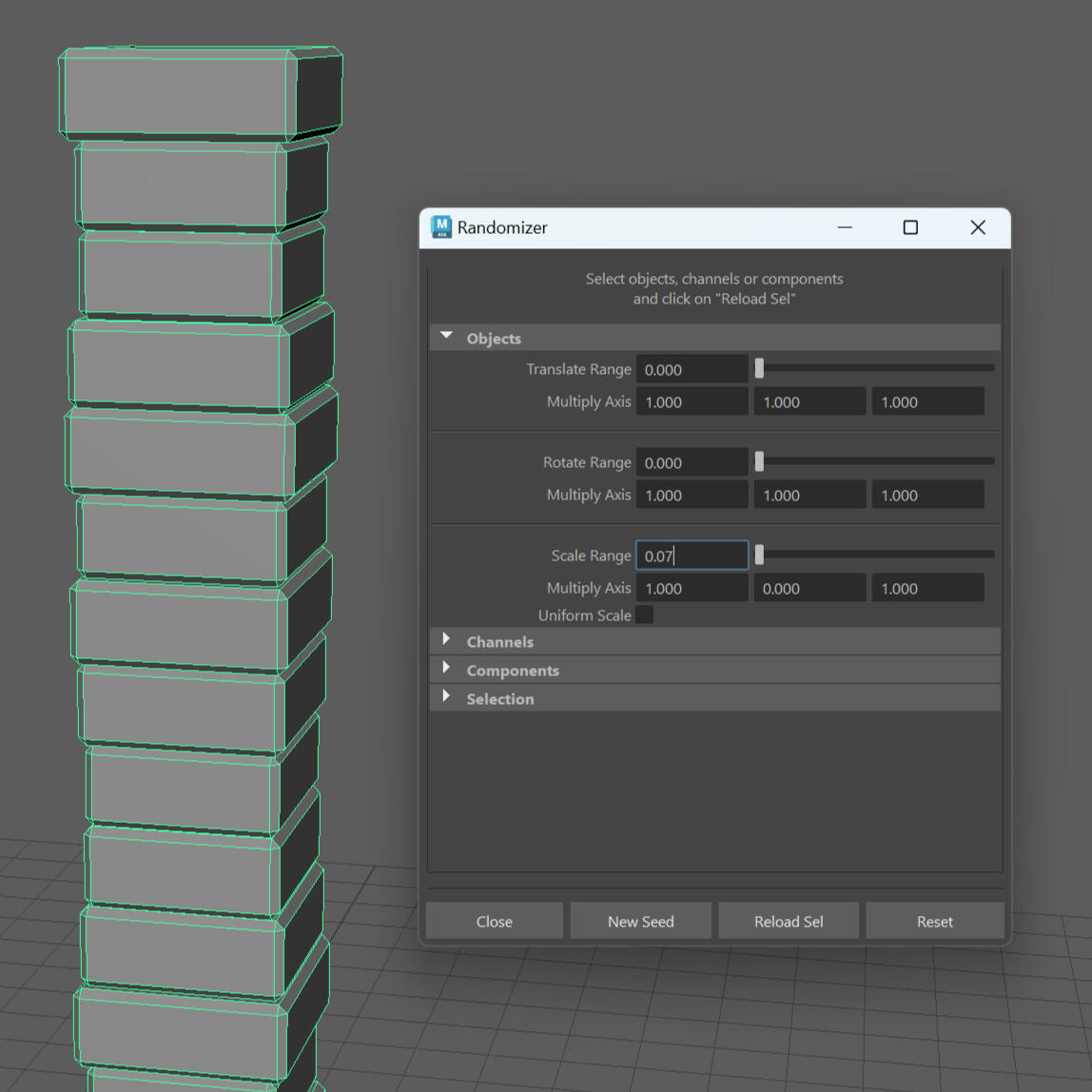This screenshot has height=1092, width=1092.
Task: Click the Rotate Range slider handle
Action: point(759,461)
